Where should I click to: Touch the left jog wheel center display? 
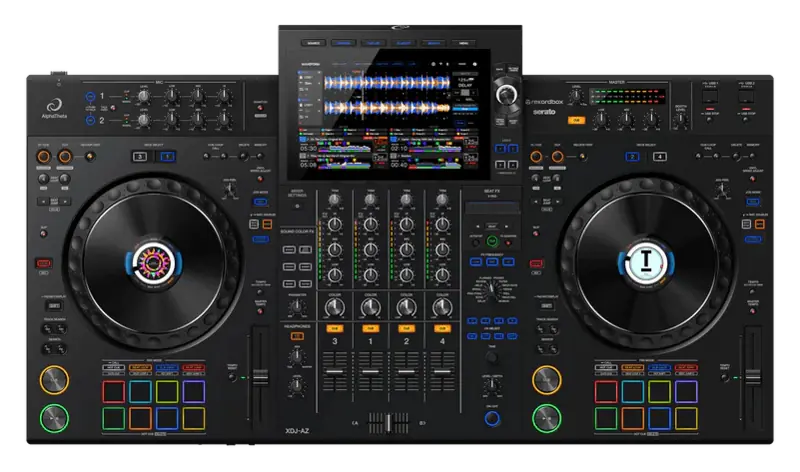[154, 263]
